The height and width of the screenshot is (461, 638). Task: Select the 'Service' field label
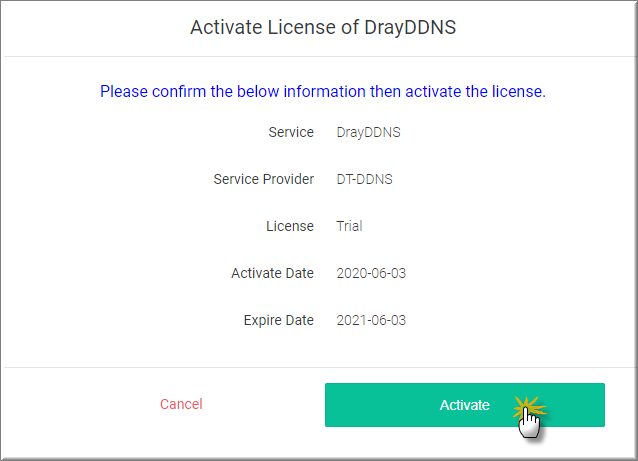[291, 132]
